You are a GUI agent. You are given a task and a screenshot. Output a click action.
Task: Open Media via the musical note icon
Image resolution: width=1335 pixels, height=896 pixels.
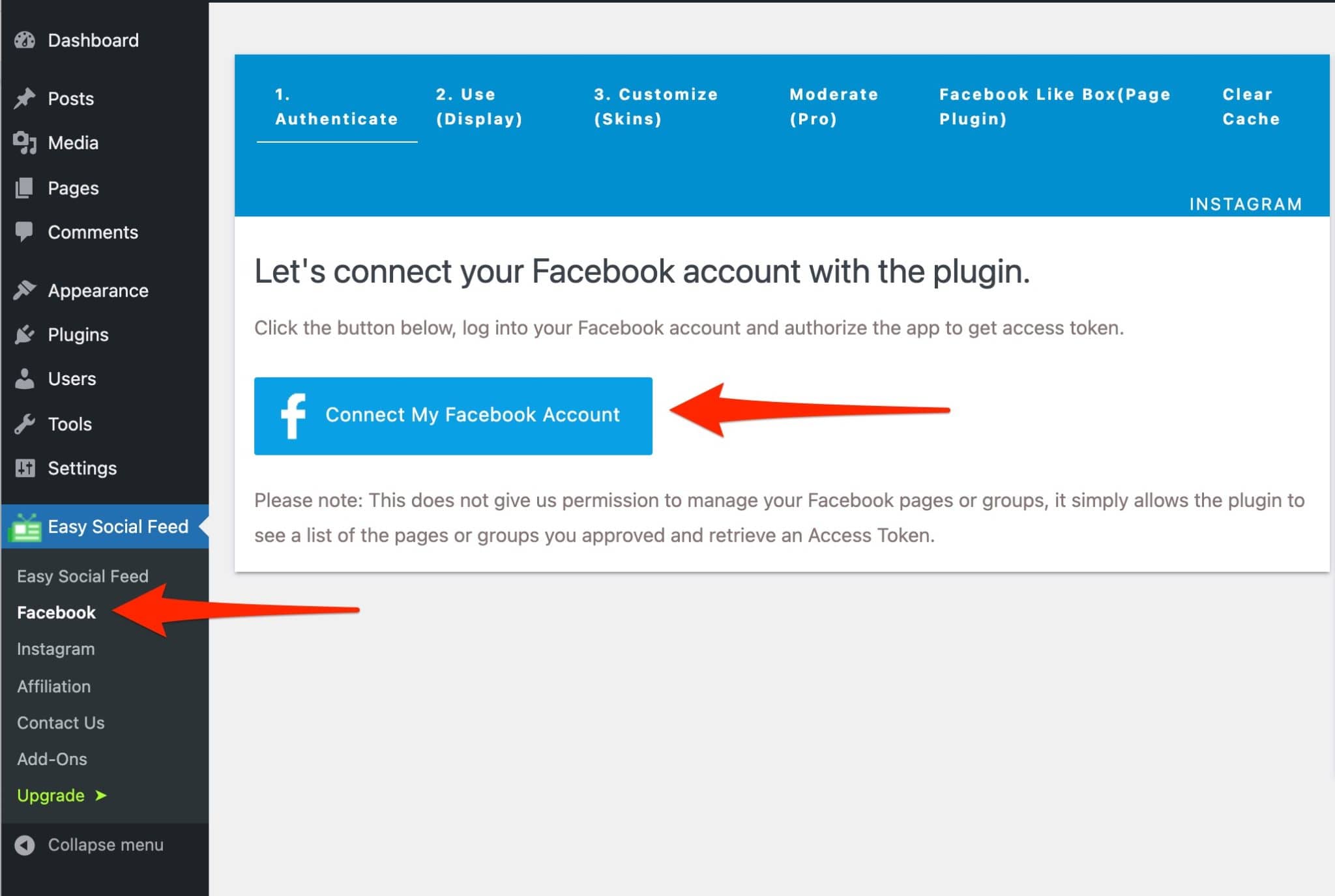point(25,143)
